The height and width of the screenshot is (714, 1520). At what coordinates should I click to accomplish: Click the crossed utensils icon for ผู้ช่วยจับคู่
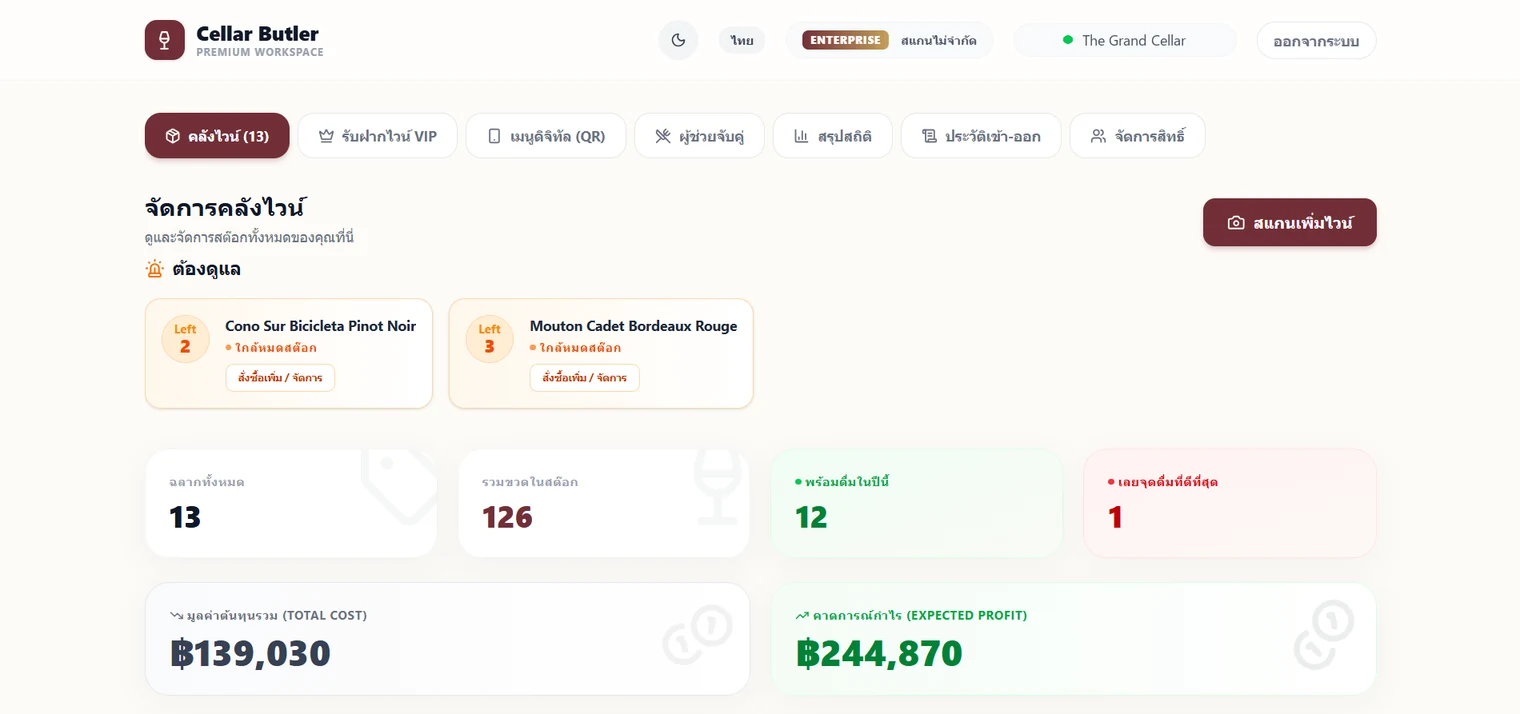click(x=663, y=136)
